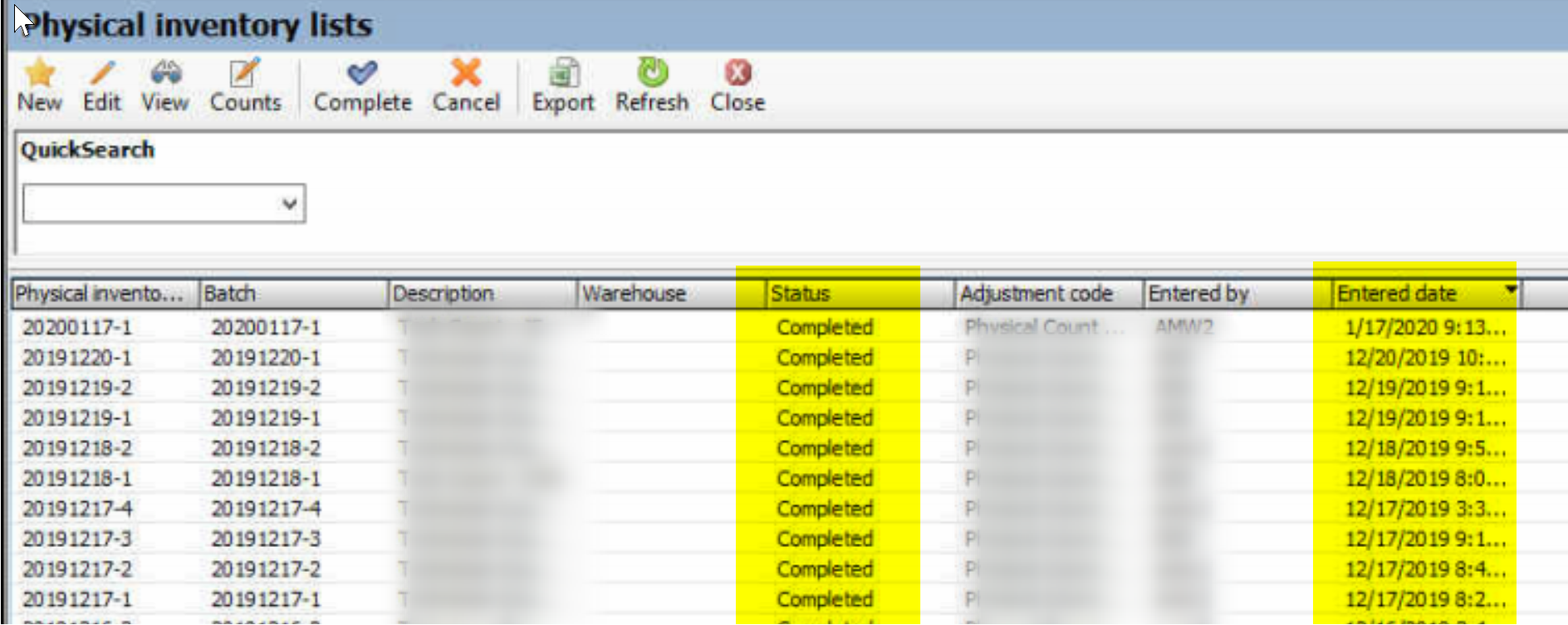Toggle Entered date sort arrow

pyautogui.click(x=1511, y=289)
